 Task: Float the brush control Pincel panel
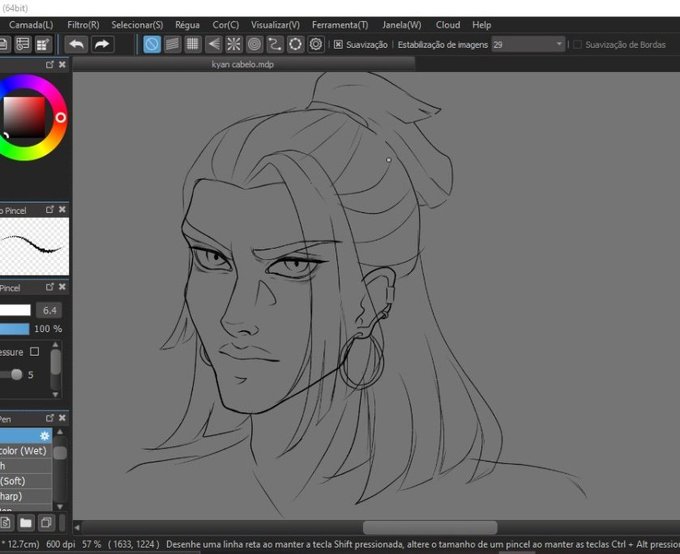click(x=49, y=287)
